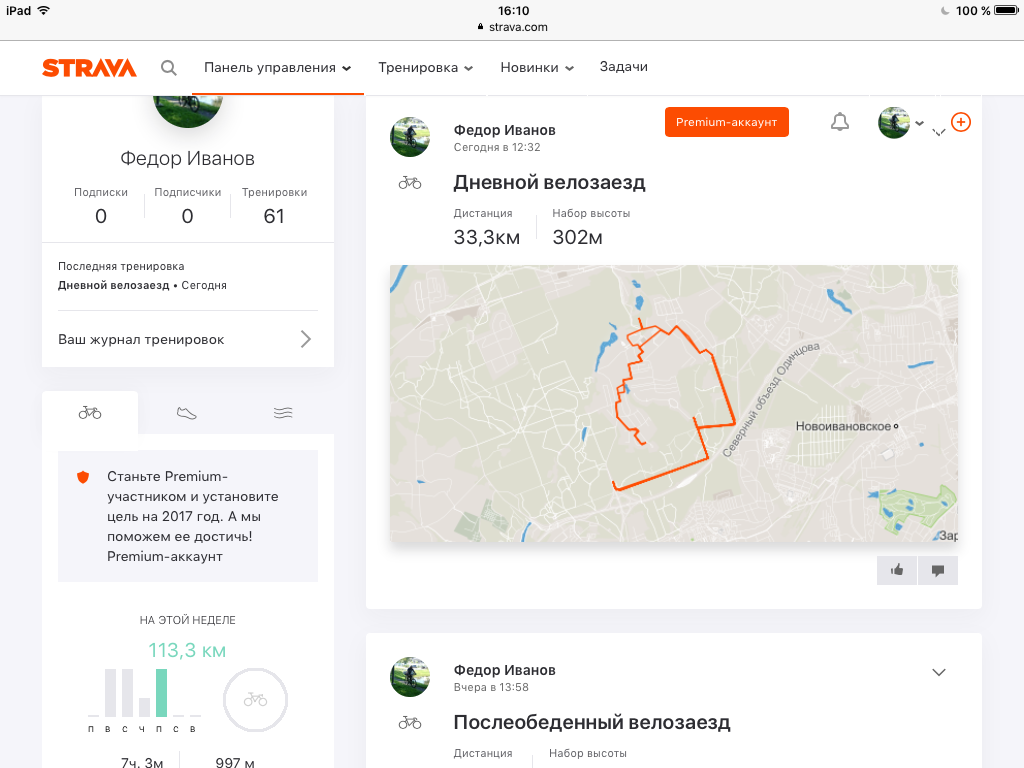The image size is (1024, 768).
Task: Open the Задачи menu item
Action: (x=623, y=67)
